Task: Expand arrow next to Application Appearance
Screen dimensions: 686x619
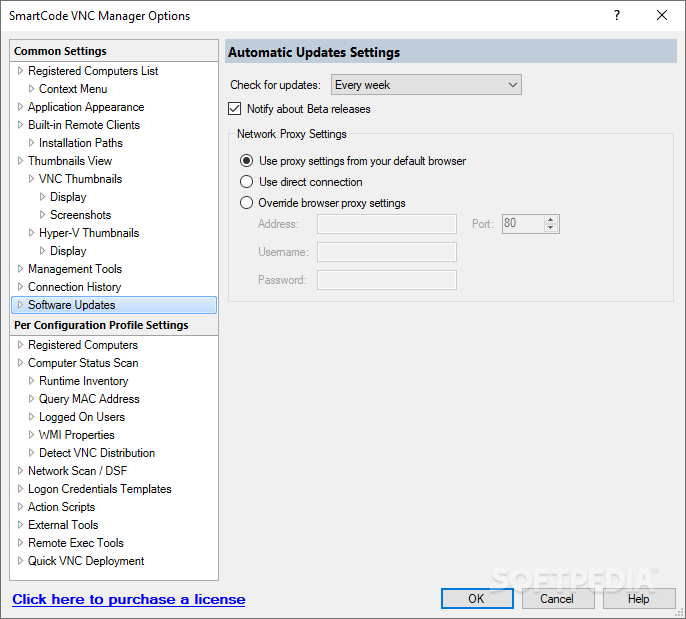Action: 20,106
